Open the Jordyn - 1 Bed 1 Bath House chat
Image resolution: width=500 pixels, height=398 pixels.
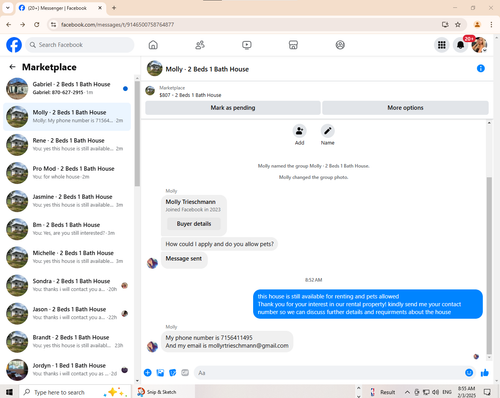67,369
